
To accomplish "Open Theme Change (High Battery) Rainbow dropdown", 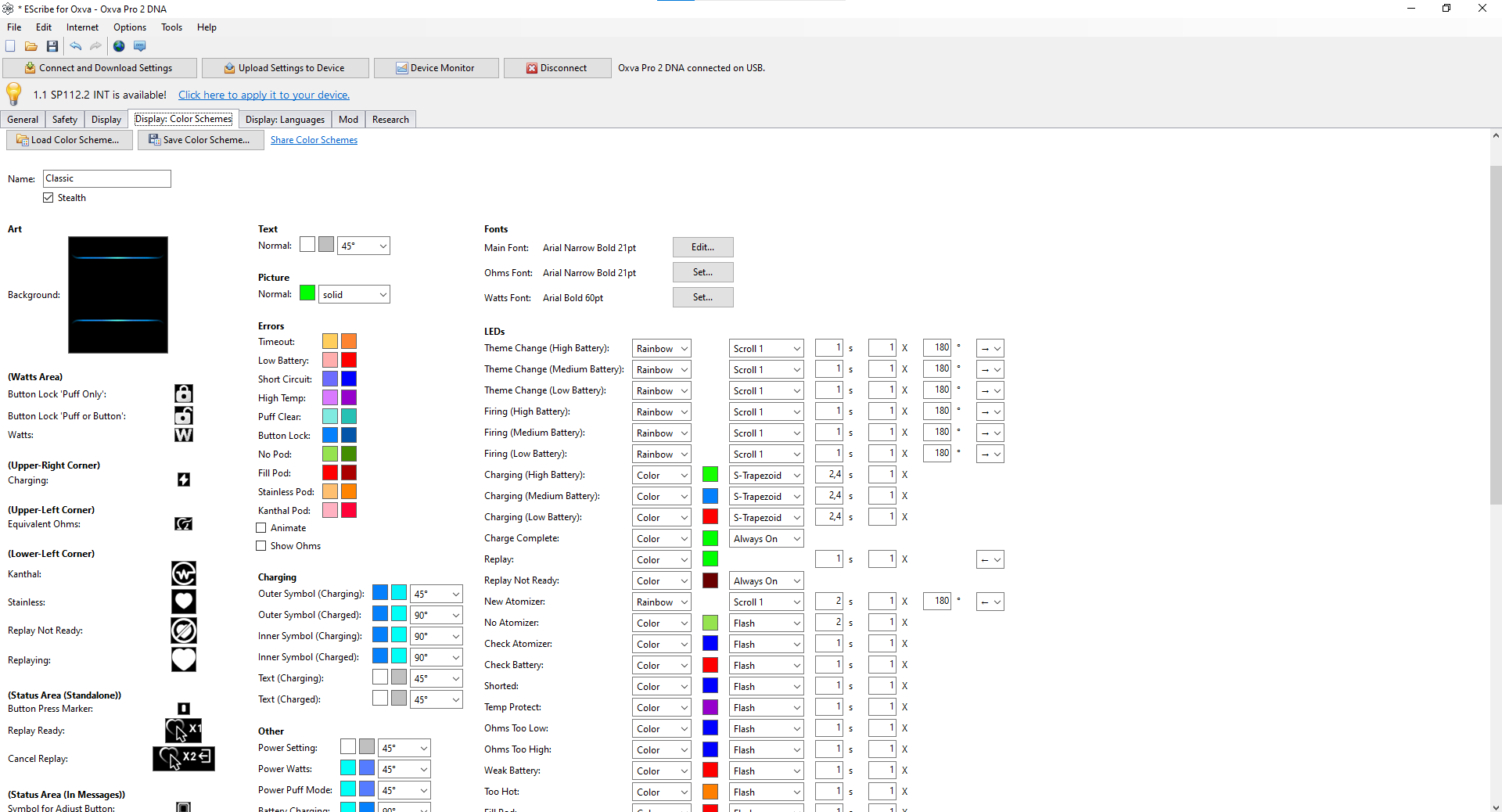I will tap(662, 348).
